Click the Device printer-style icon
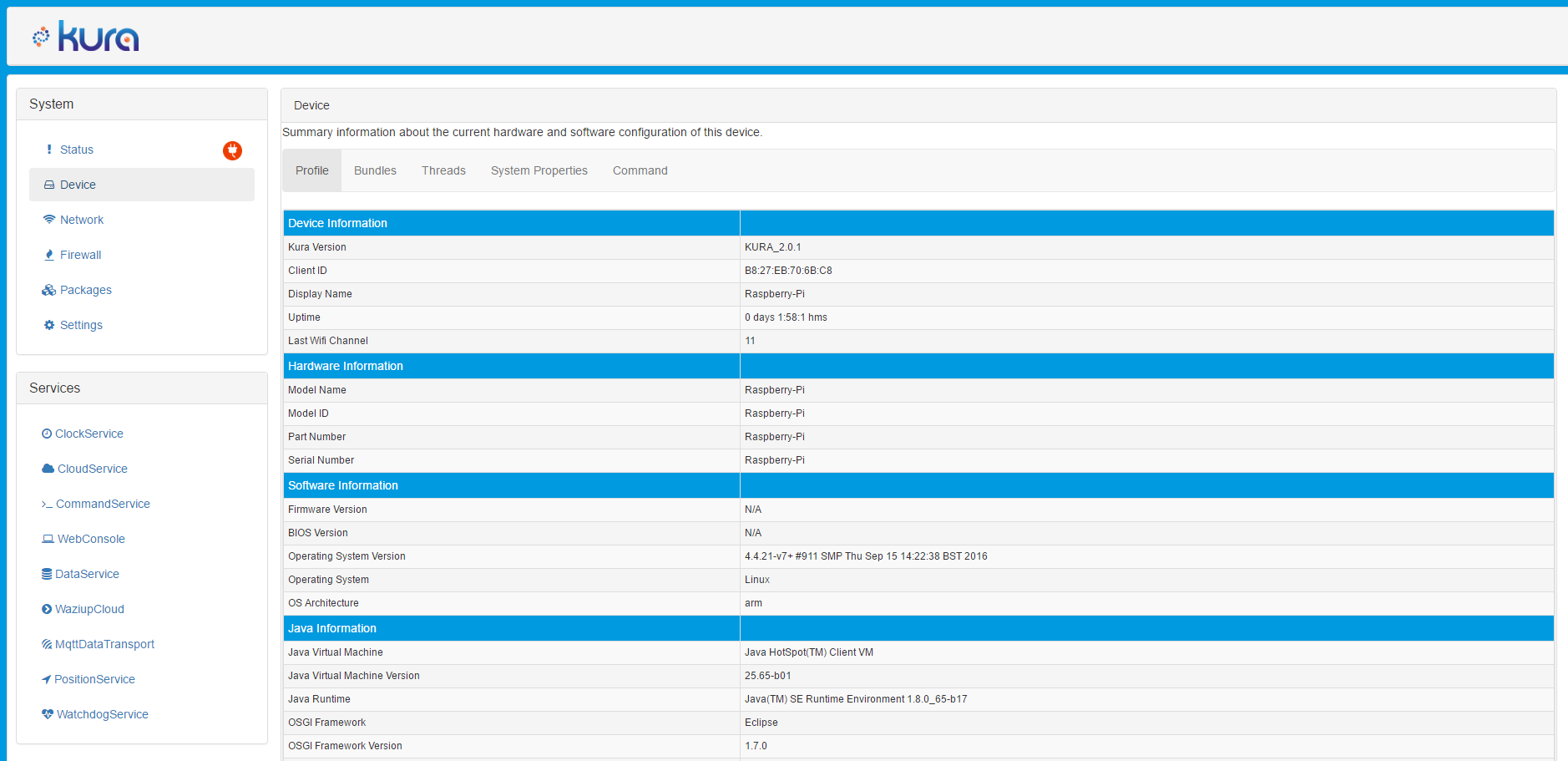Viewport: 1568px width, 761px height. [x=49, y=185]
